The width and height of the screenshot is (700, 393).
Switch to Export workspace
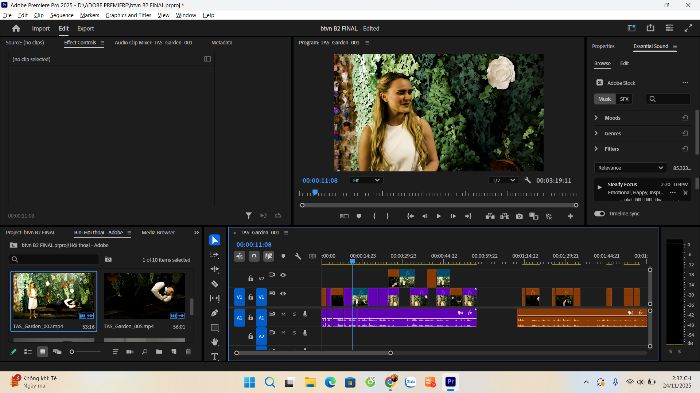tap(86, 28)
